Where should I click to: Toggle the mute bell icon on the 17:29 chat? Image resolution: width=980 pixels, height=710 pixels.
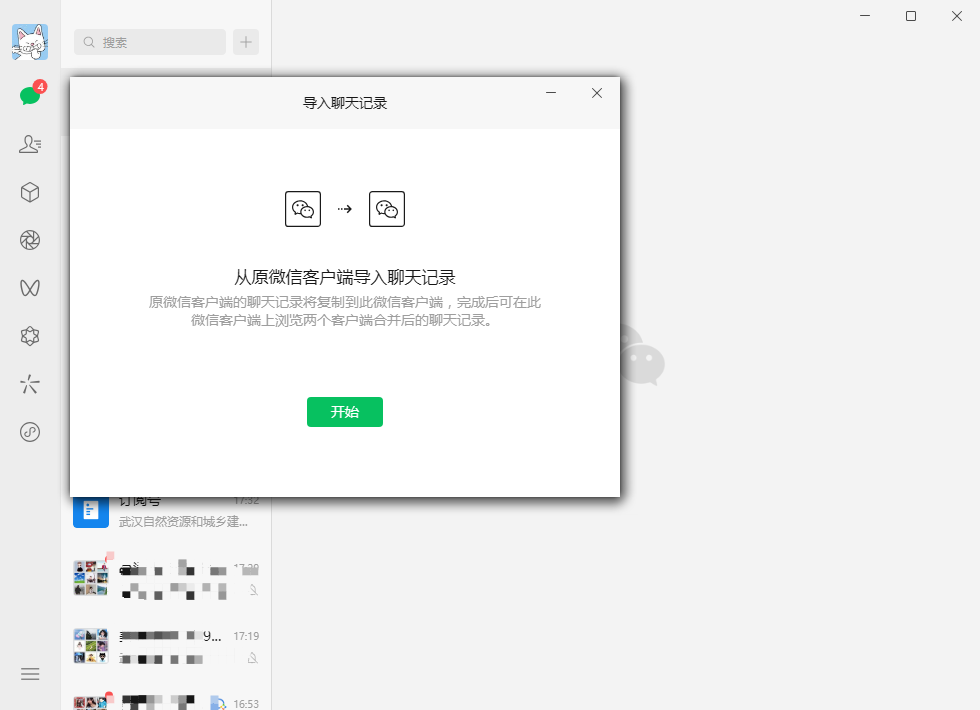pos(253,590)
